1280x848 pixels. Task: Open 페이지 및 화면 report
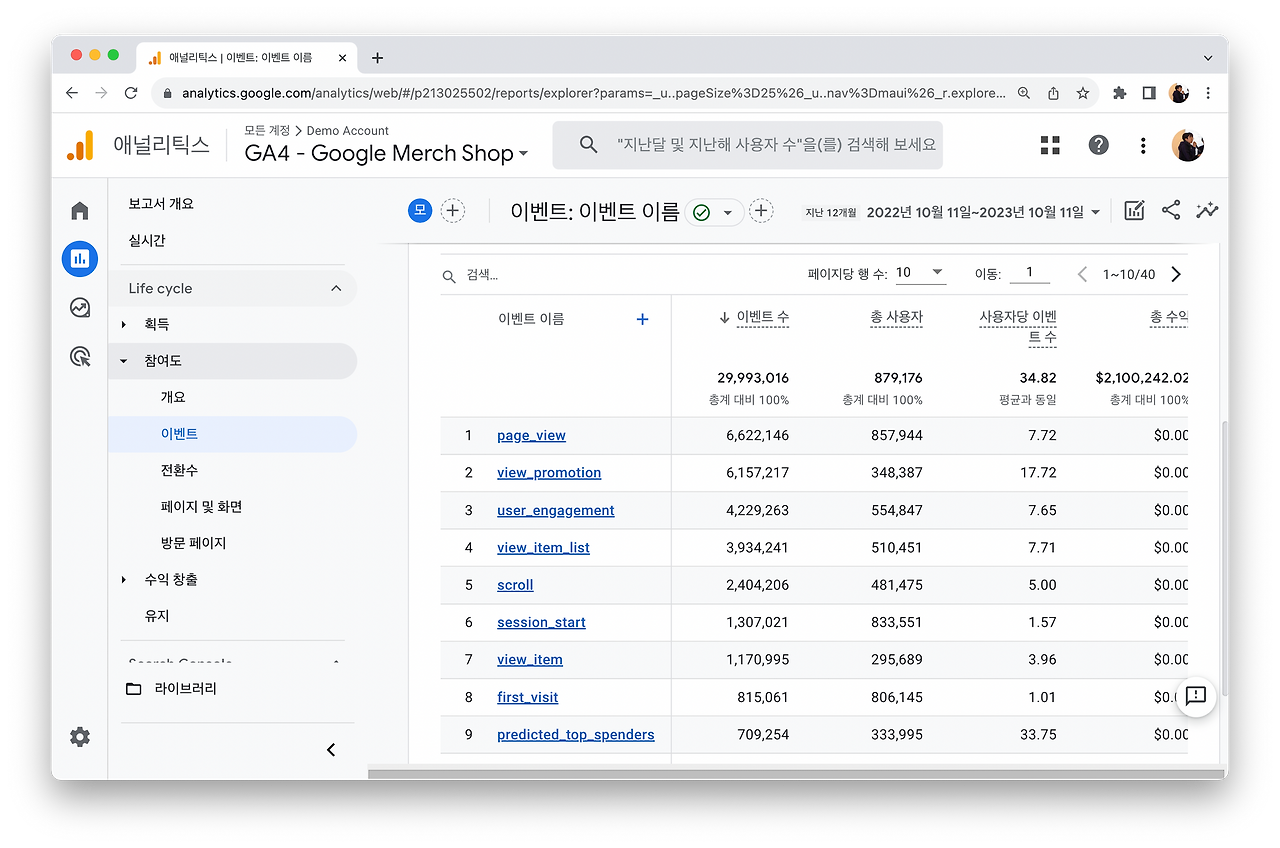[x=201, y=507]
